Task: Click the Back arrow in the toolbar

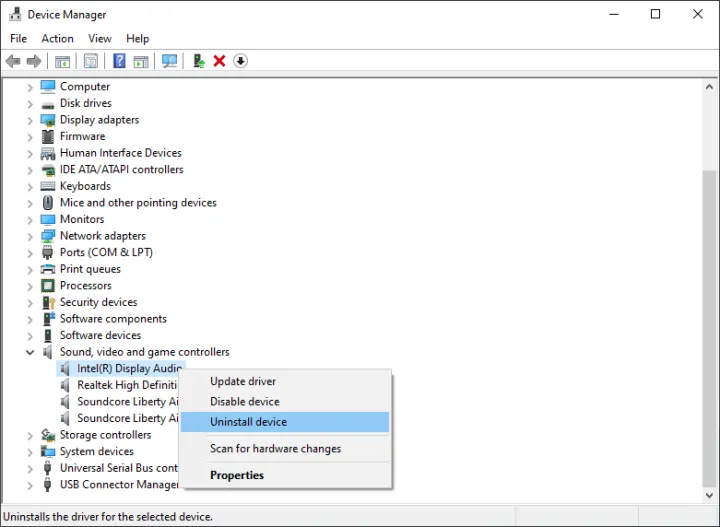Action: click(x=13, y=61)
